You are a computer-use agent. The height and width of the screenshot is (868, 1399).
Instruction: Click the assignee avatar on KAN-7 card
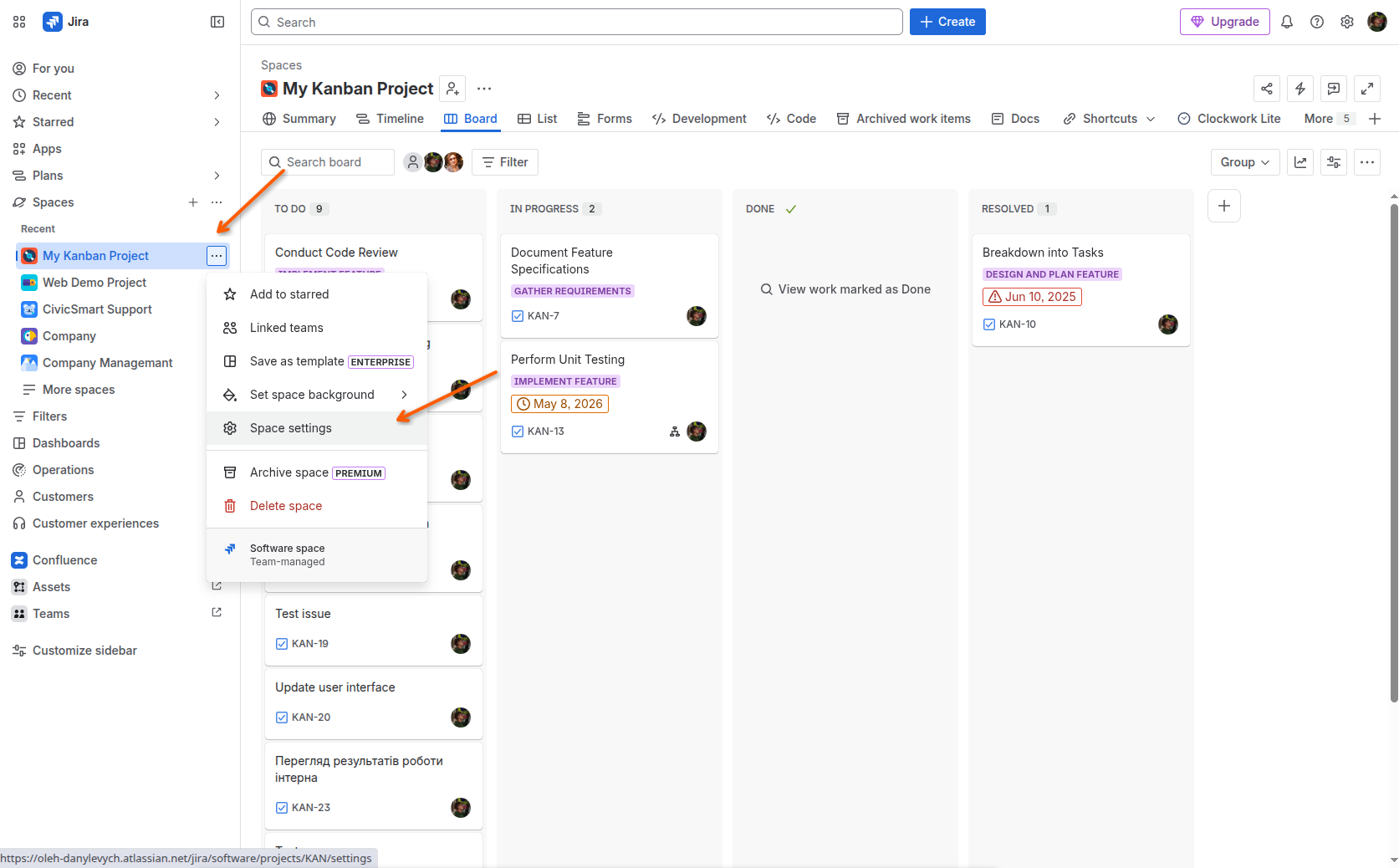click(697, 316)
